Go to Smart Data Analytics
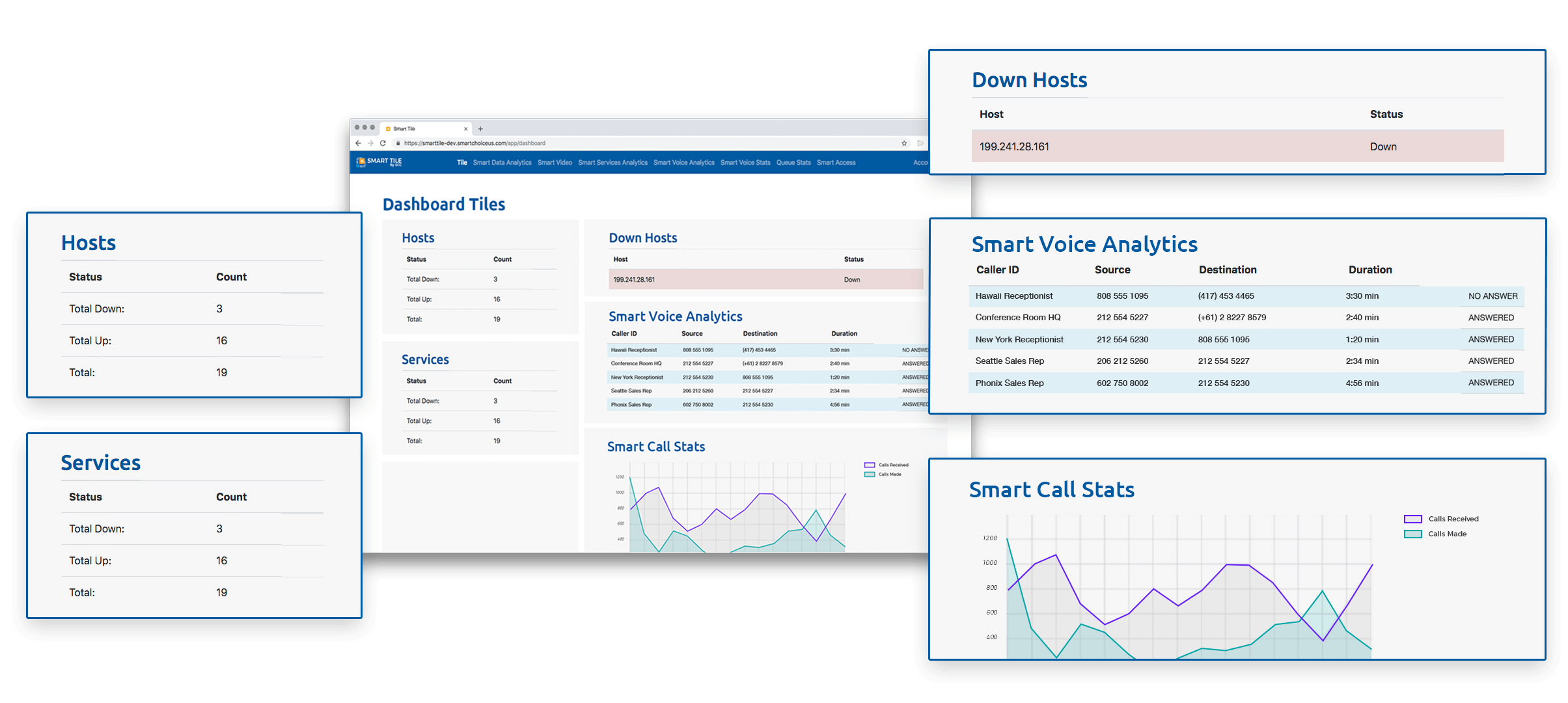The width and height of the screenshot is (1568, 703). click(502, 163)
